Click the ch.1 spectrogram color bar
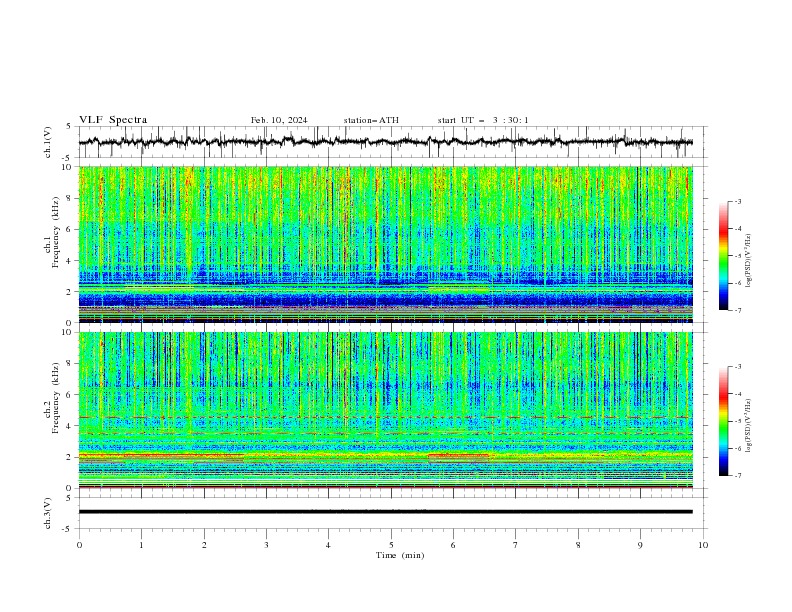The width and height of the screenshot is (792, 612). 723,256
